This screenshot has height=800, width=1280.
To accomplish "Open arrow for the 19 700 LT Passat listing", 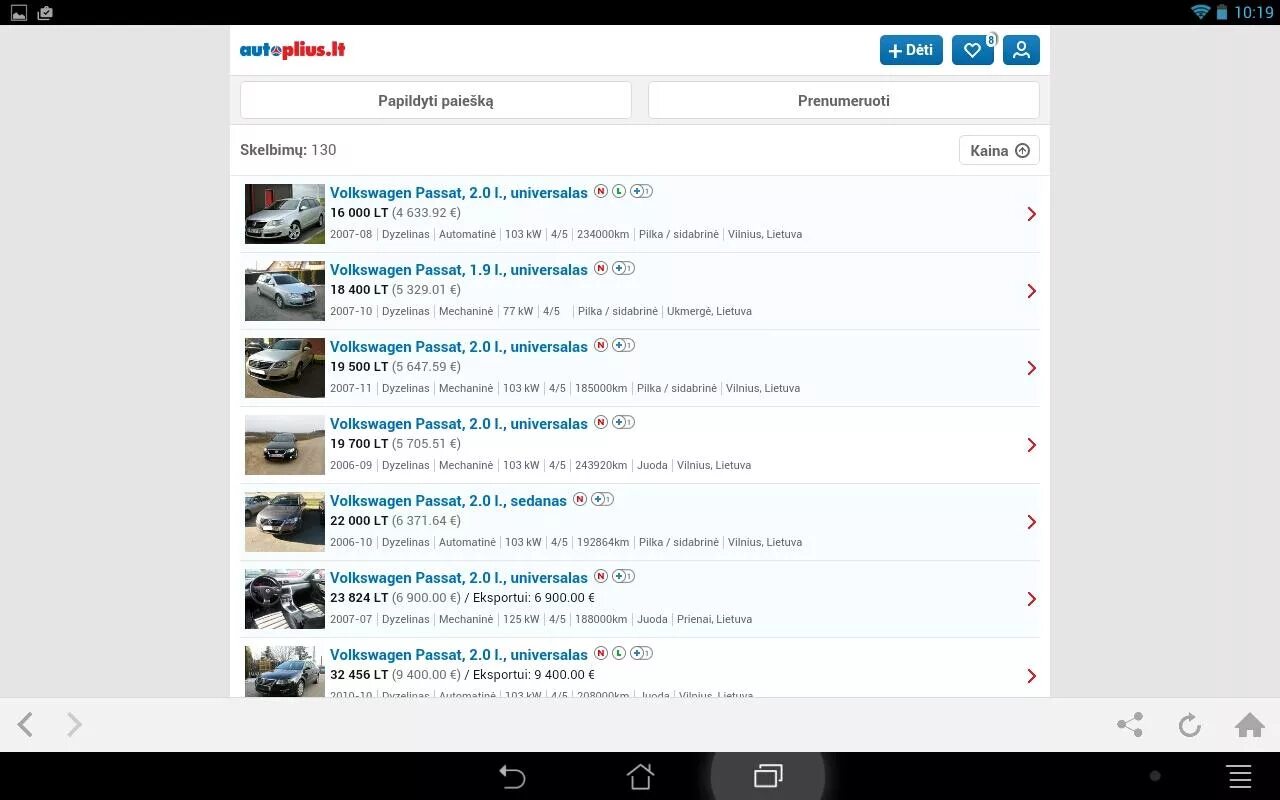I will [1031, 445].
